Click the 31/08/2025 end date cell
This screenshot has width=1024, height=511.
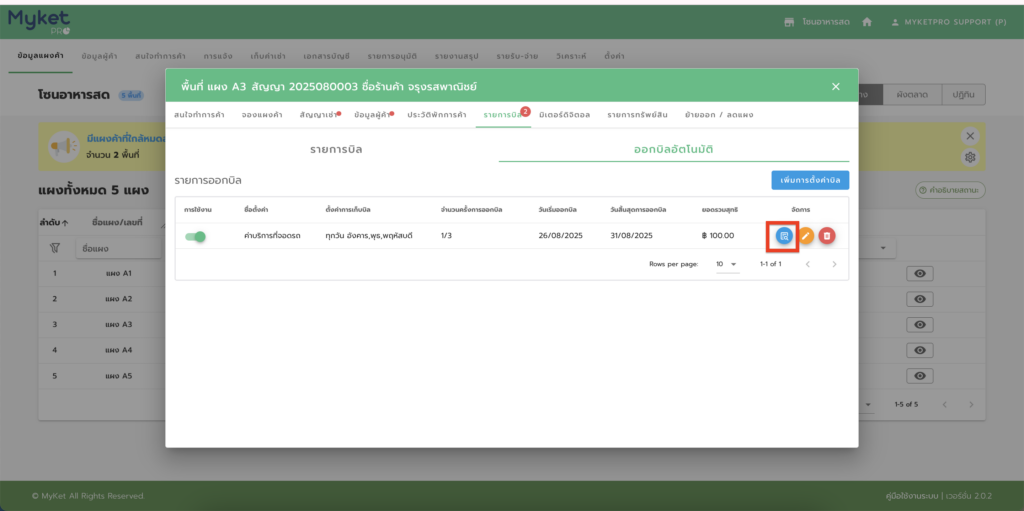(x=631, y=235)
